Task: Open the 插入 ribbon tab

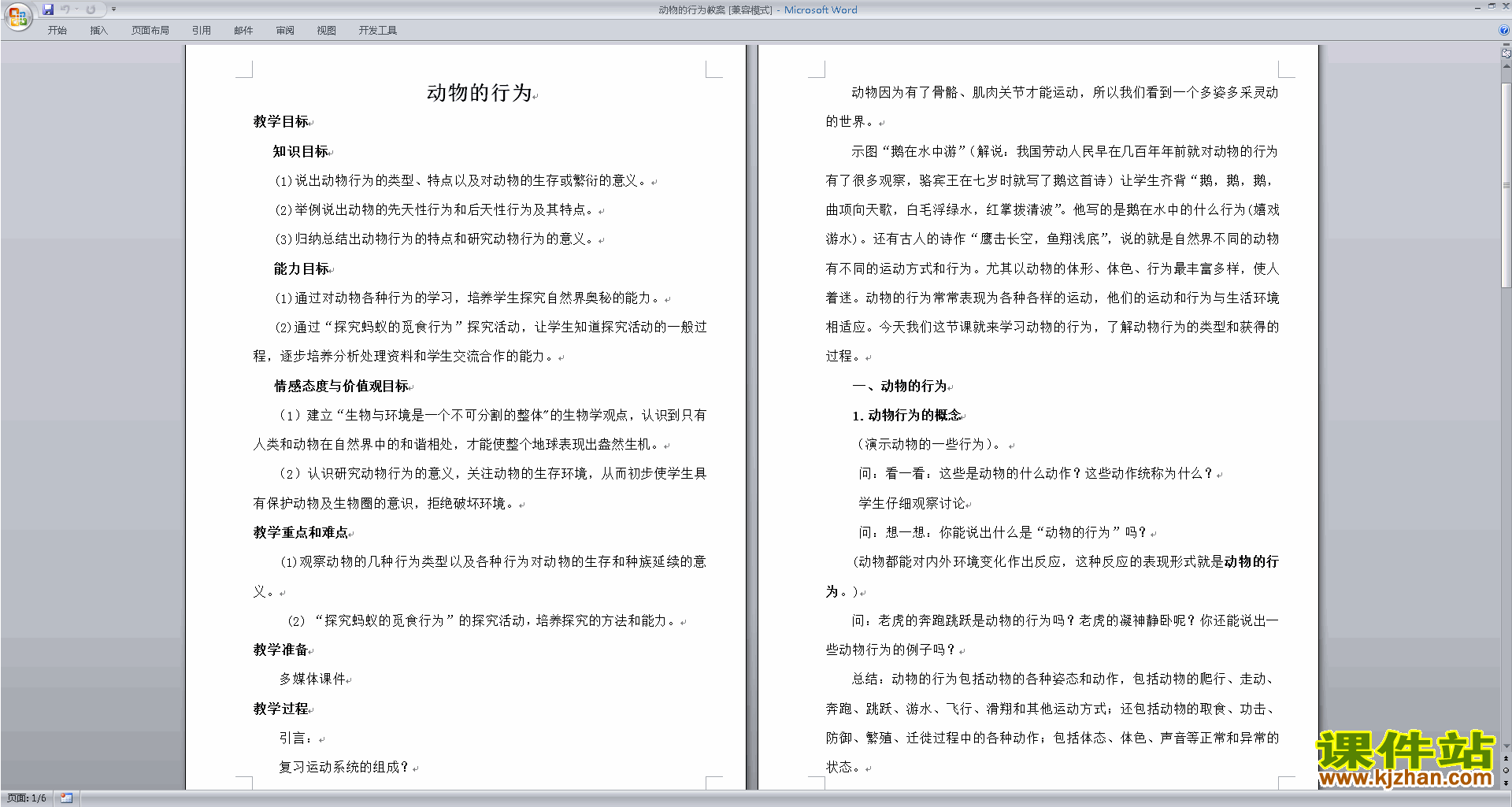Action: point(98,31)
